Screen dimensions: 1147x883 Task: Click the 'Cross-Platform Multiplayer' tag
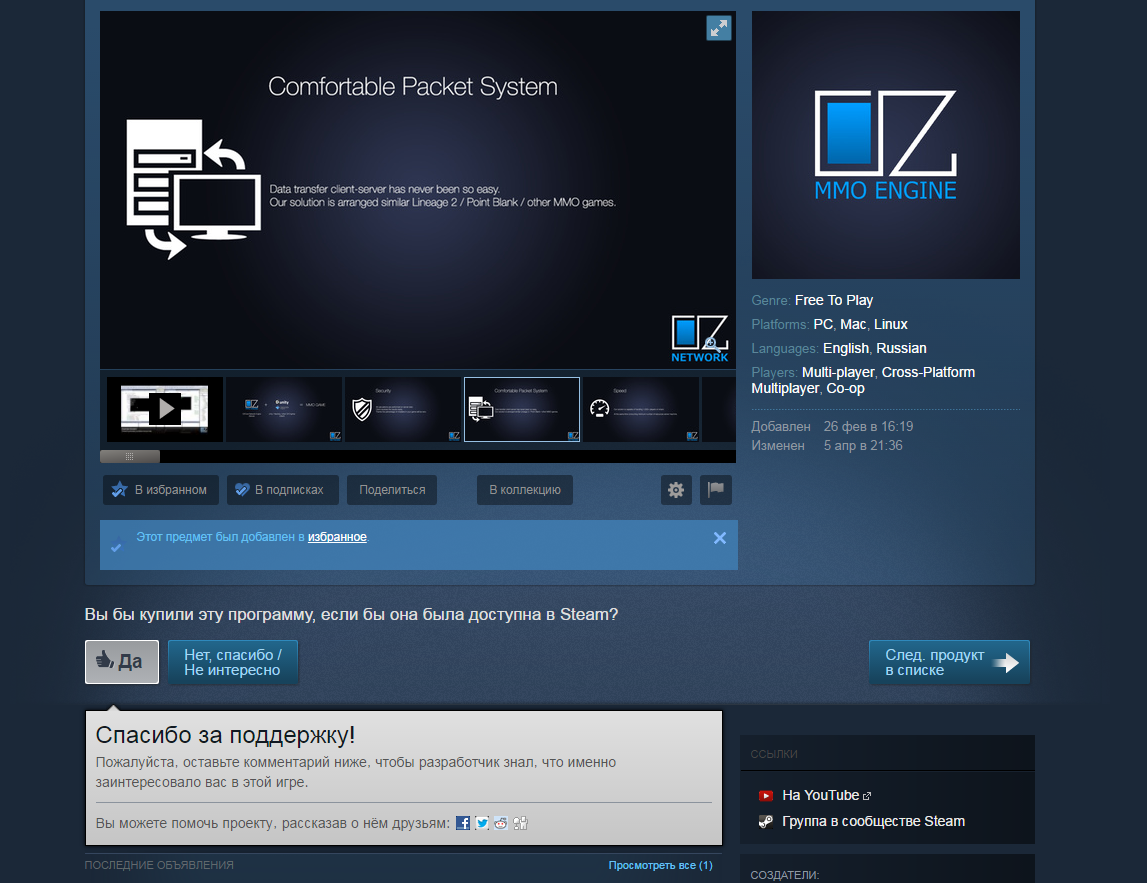tap(863, 380)
